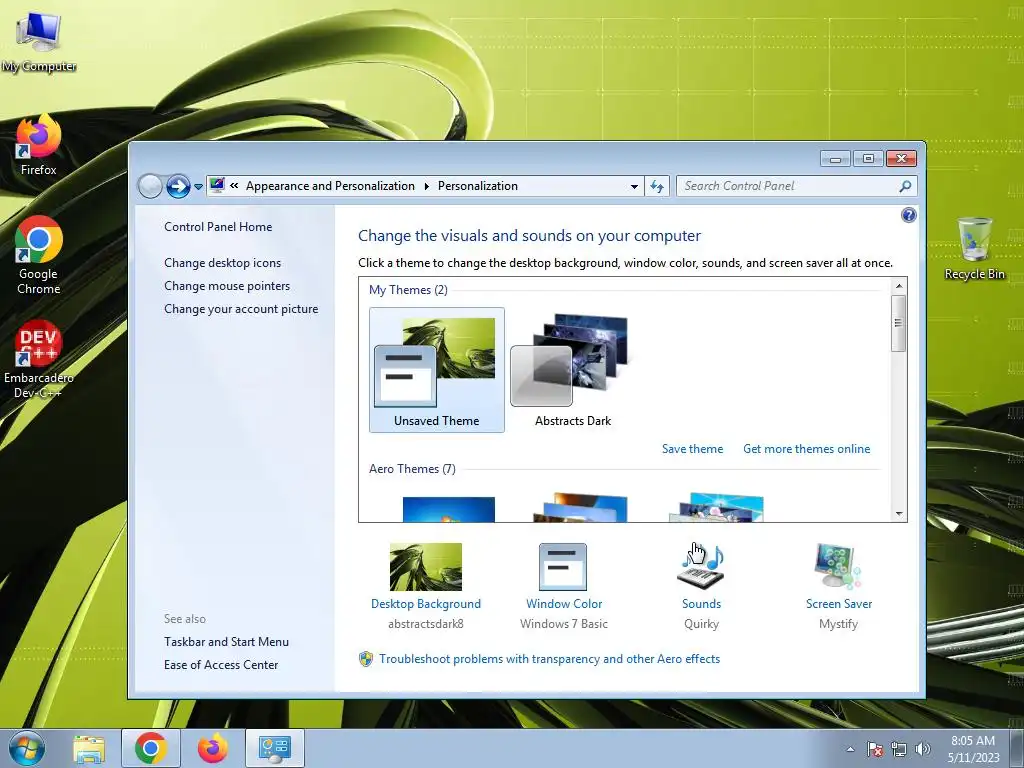The height and width of the screenshot is (768, 1024).
Task: Open Ease of Access Center link
Action: (x=221, y=665)
